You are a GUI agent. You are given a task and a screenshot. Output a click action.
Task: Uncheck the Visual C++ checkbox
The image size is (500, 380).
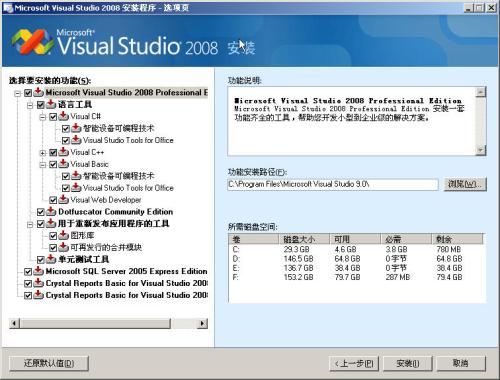coord(53,153)
